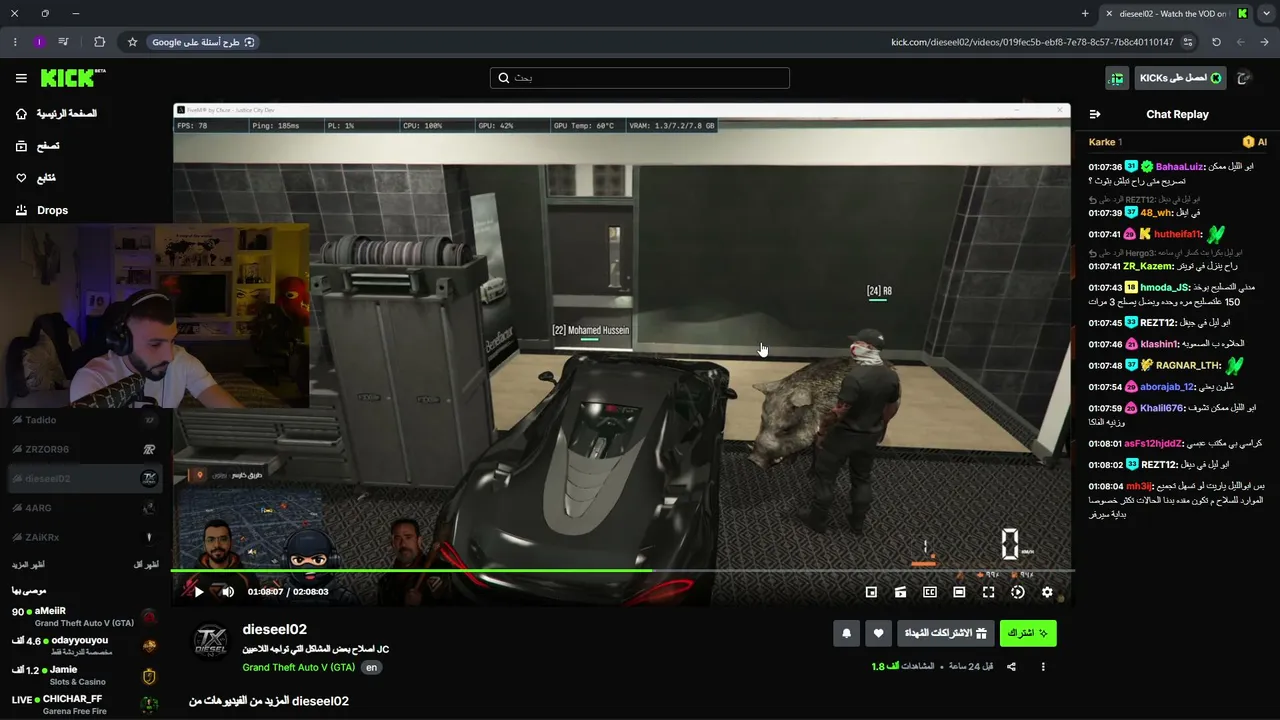Click the gift subscriptions (الاشتراكات المهداة) button
Image resolution: width=1280 pixels, height=720 pixels.
point(945,633)
